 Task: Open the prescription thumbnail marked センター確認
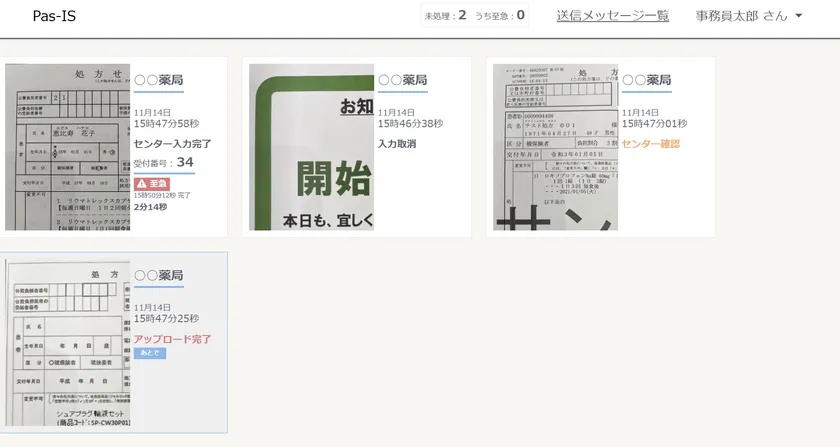tap(556, 147)
